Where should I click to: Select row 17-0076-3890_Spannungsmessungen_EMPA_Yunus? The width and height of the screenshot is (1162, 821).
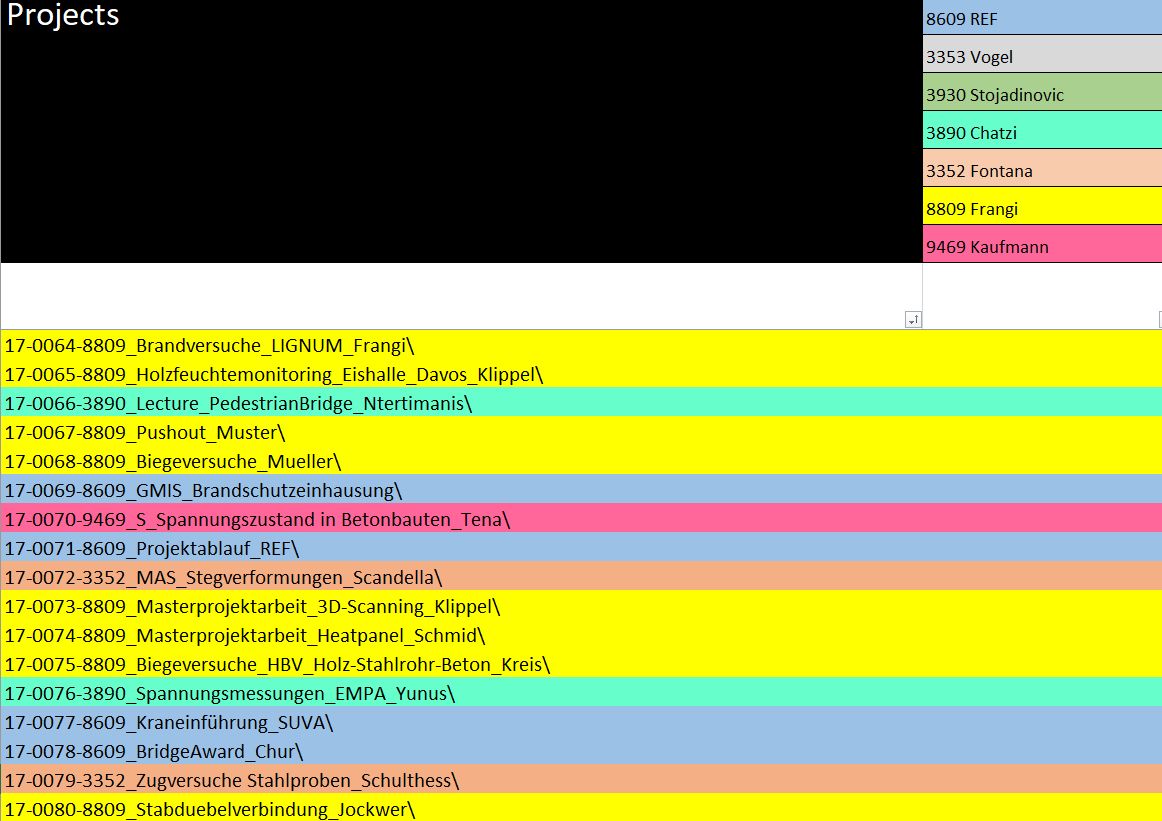[581, 691]
